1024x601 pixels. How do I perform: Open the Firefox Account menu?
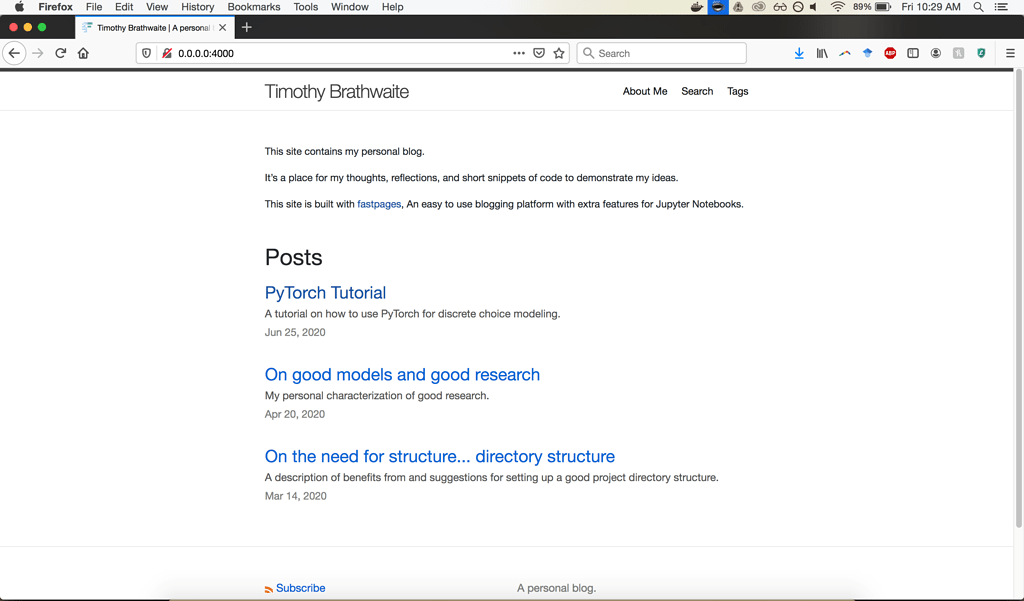935,53
